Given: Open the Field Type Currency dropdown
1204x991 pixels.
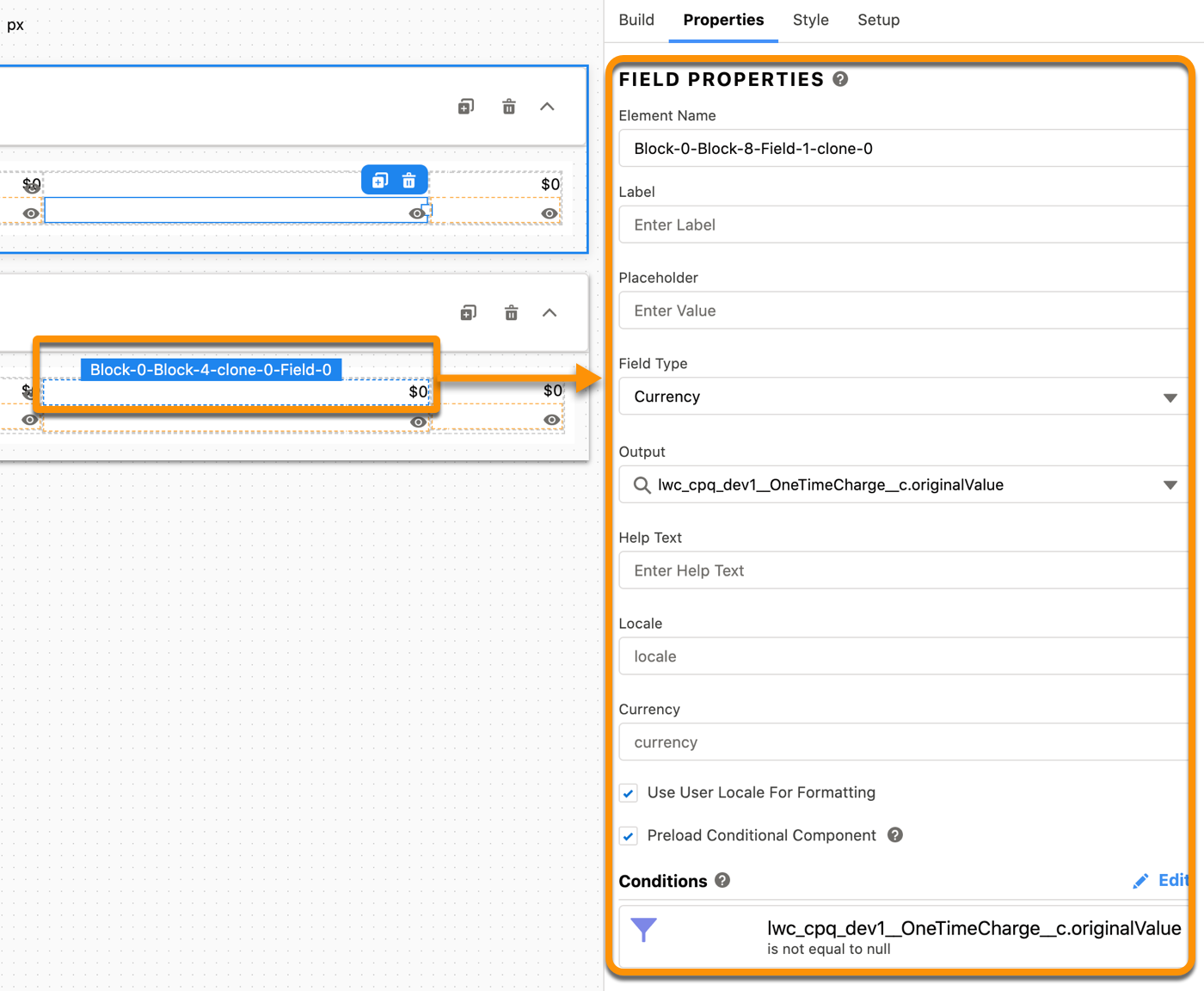Looking at the screenshot, I should pos(903,397).
